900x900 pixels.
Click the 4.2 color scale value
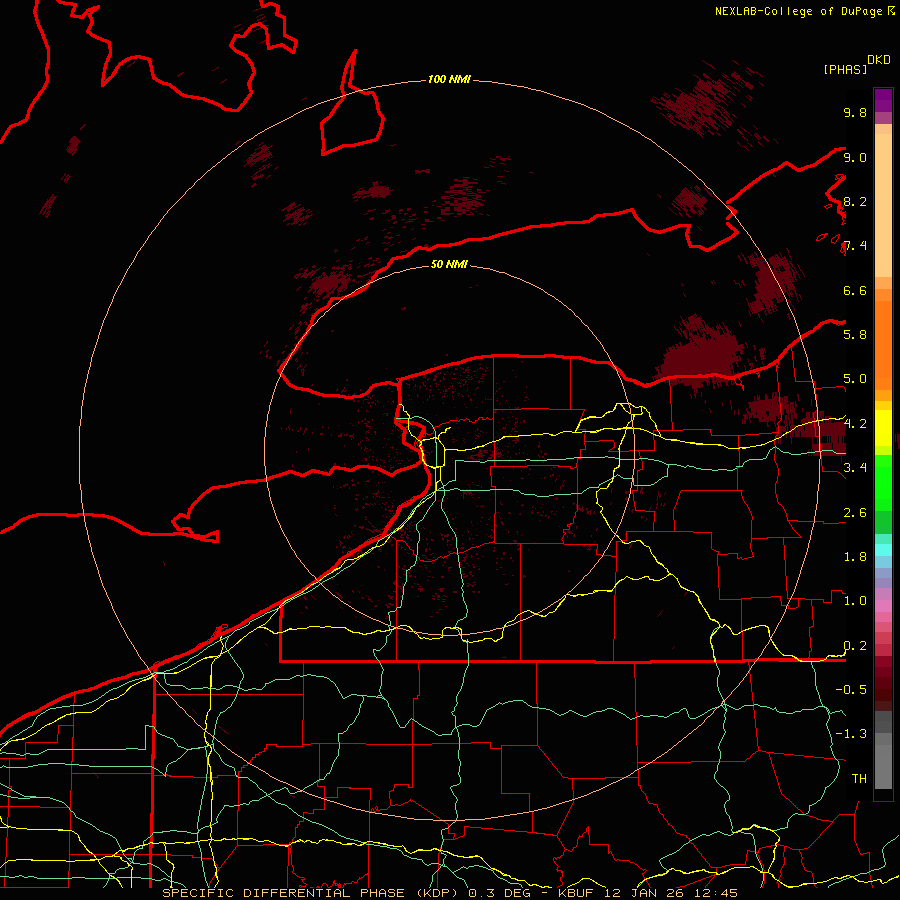(x=855, y=424)
